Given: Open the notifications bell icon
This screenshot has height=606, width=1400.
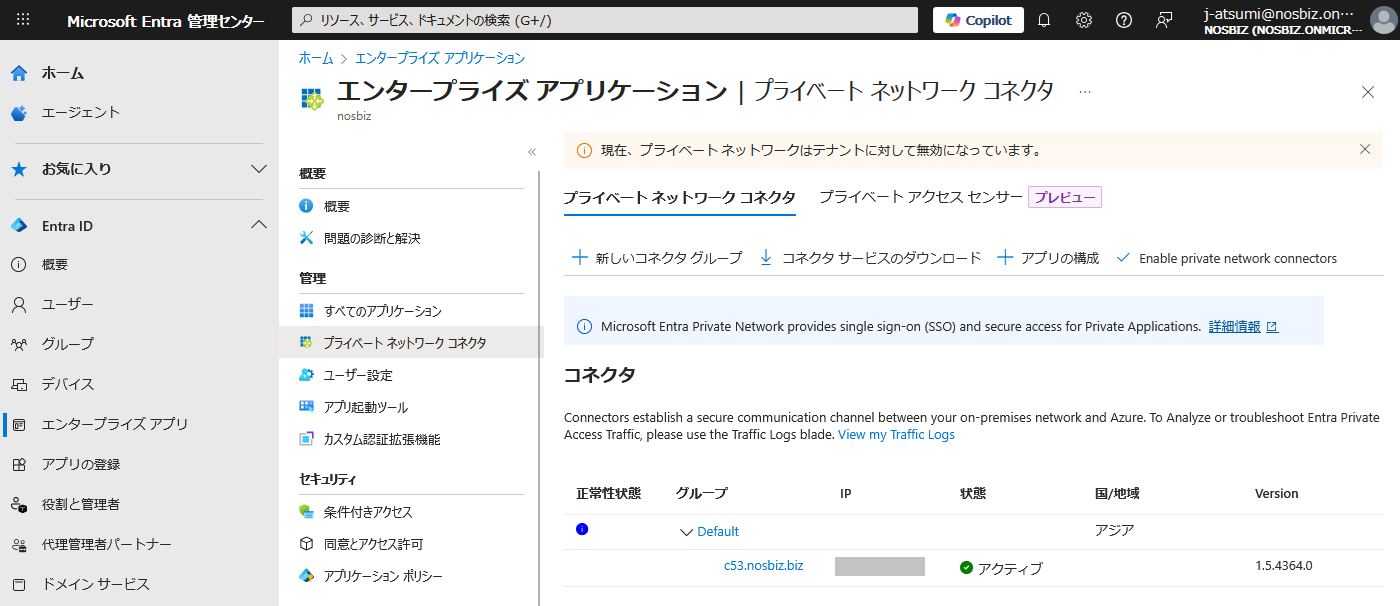Looking at the screenshot, I should [x=1044, y=20].
